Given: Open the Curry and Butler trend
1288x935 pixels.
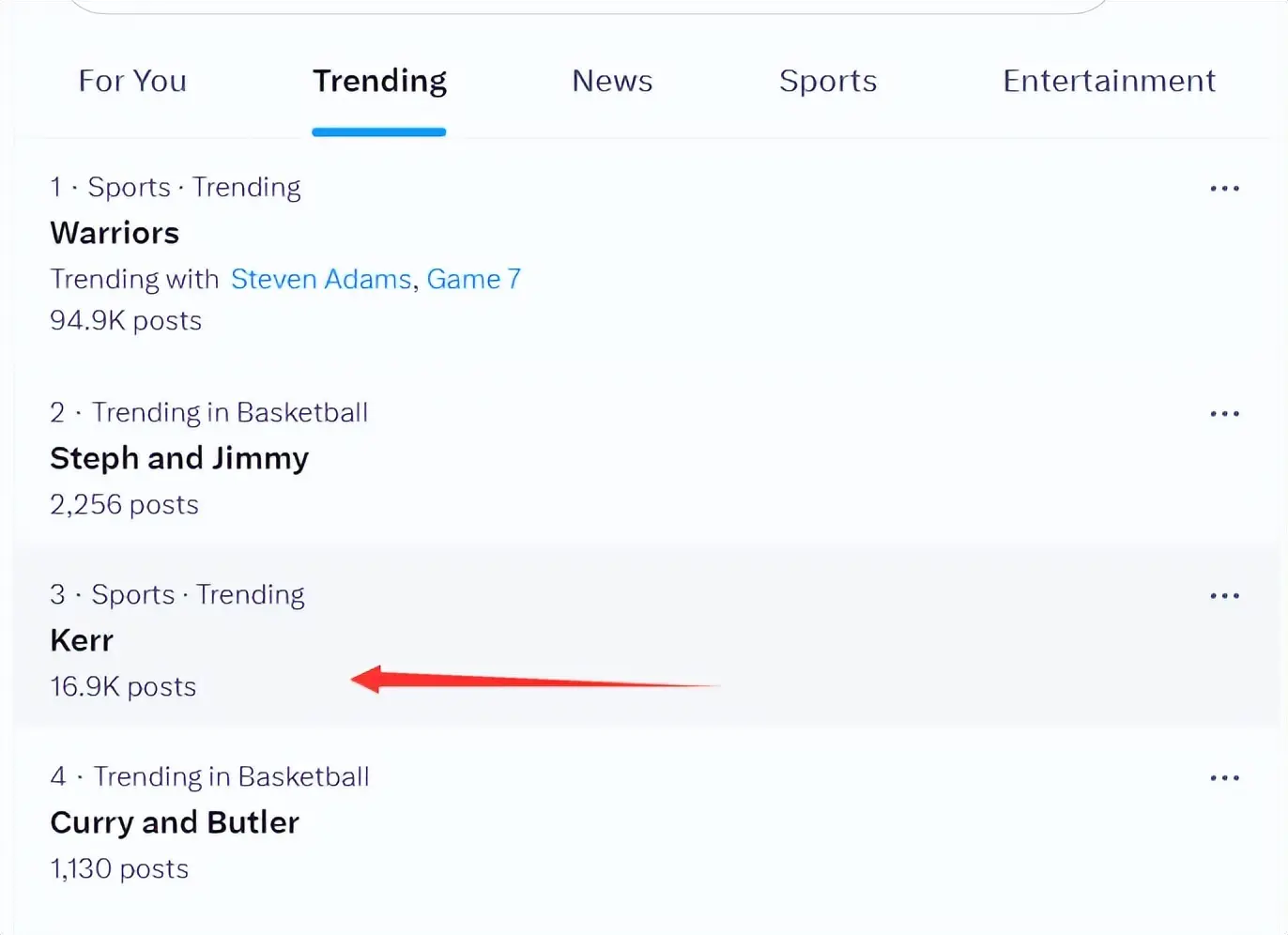Looking at the screenshot, I should coord(175,822).
